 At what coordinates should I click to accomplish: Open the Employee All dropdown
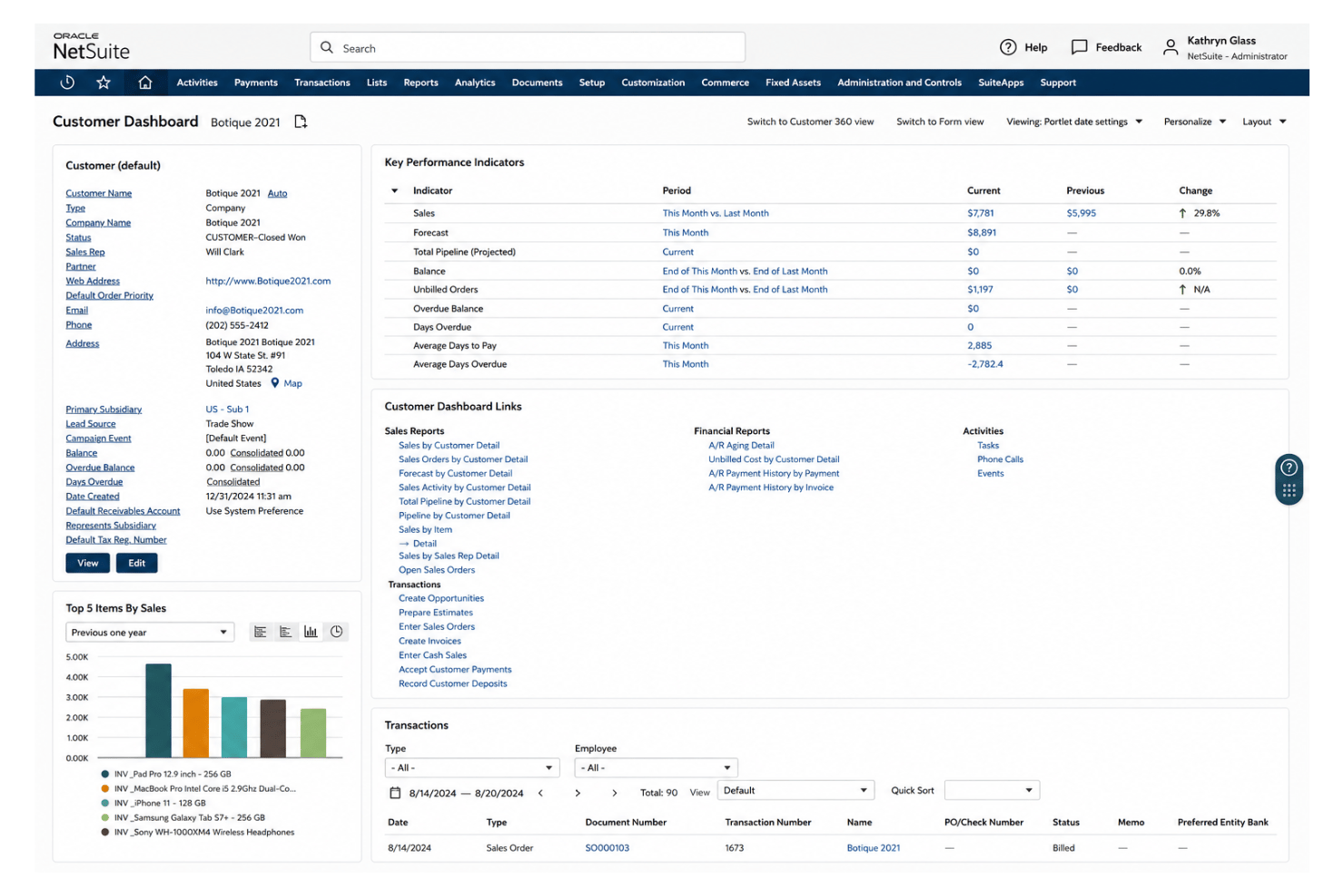(656, 768)
